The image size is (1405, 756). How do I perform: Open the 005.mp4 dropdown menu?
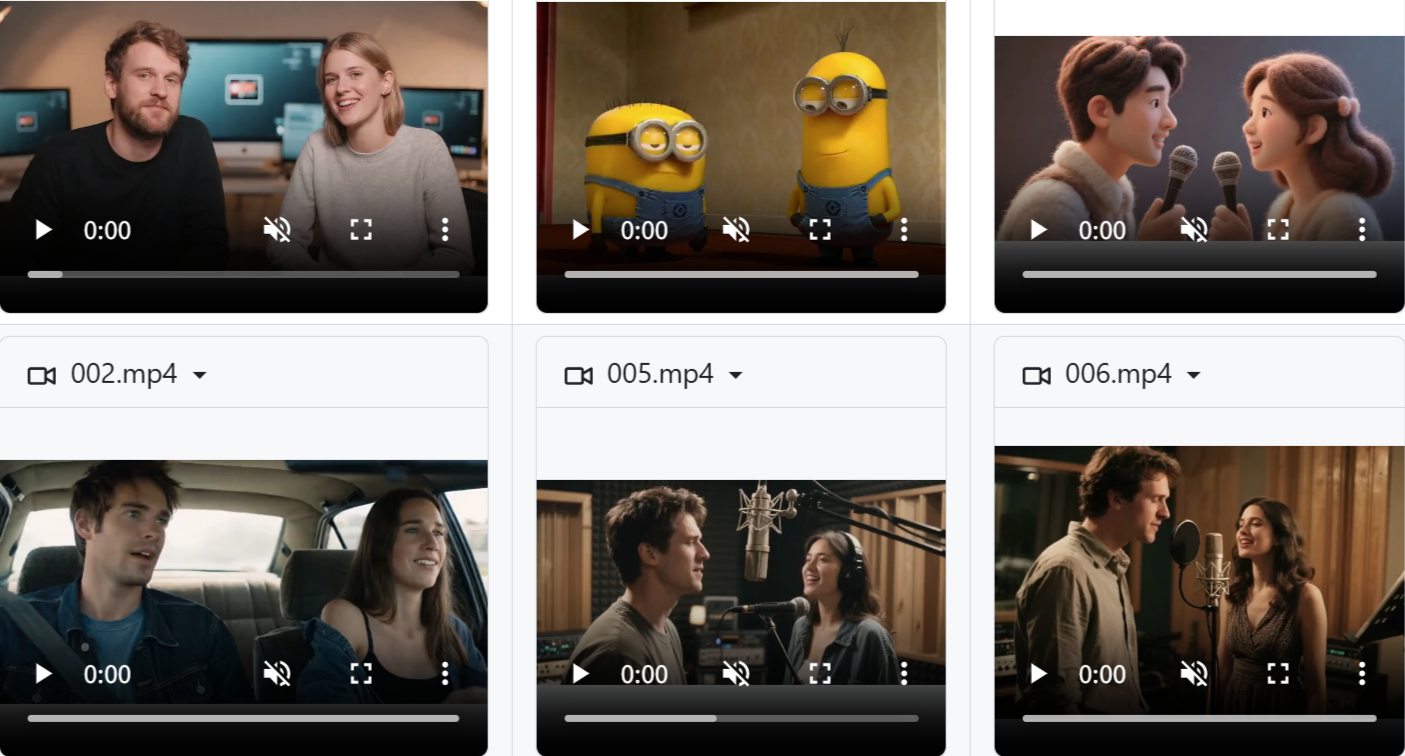tap(736, 376)
